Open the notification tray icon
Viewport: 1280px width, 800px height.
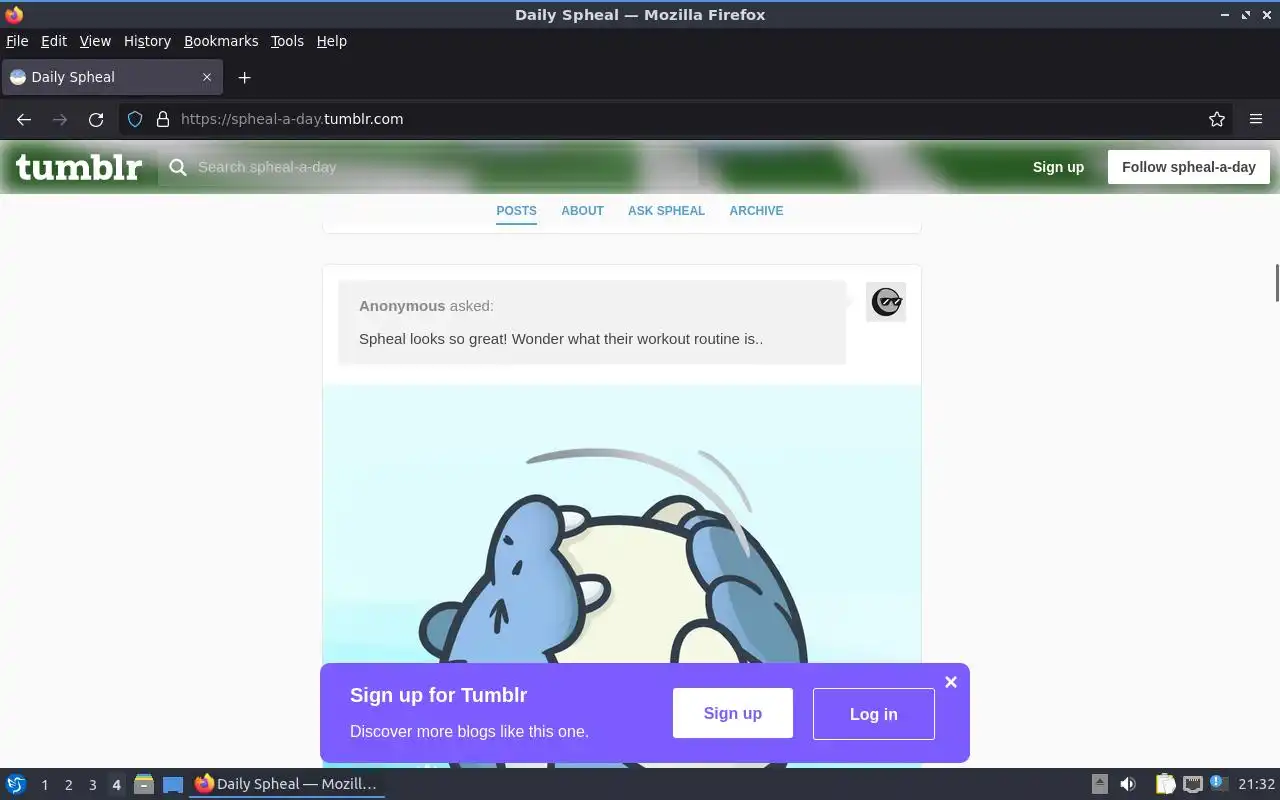click(1218, 783)
